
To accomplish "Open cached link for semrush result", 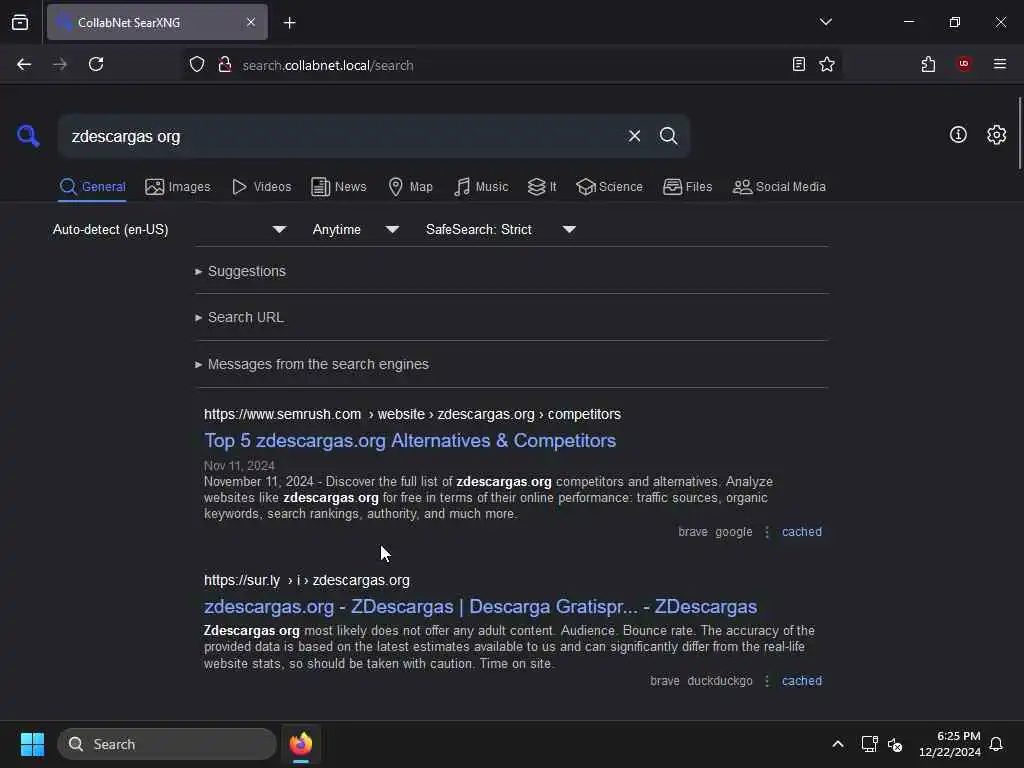I will tap(801, 532).
